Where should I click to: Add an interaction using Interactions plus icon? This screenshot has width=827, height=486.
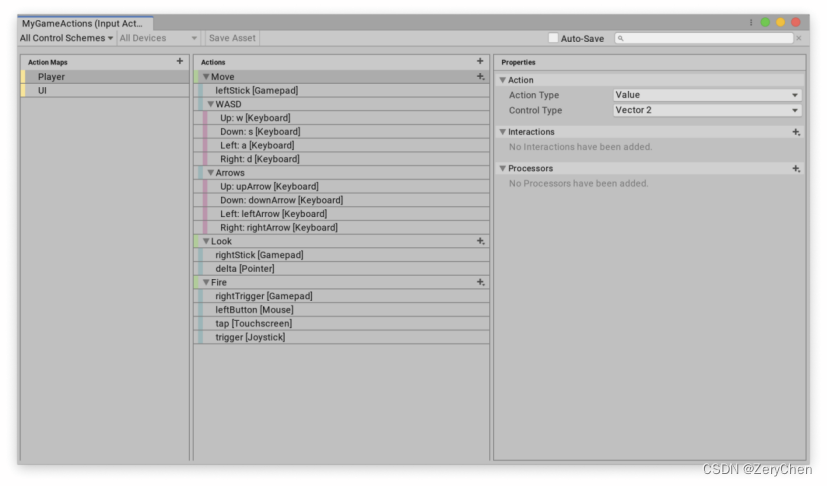(x=796, y=132)
